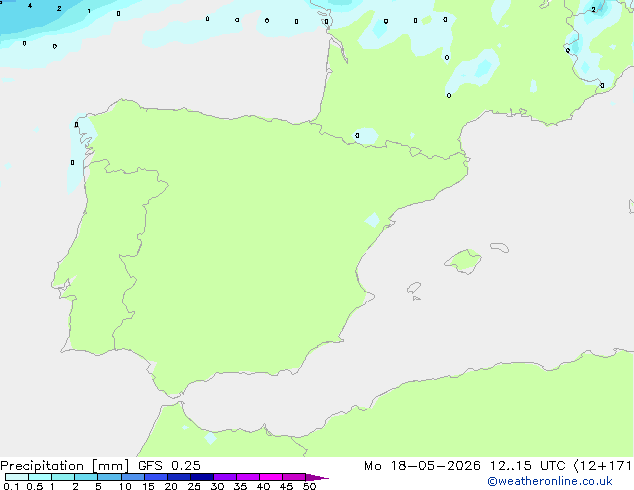Select the 30–35 mm purple legend swatch
Screen dimensions: 634x490
225,477
